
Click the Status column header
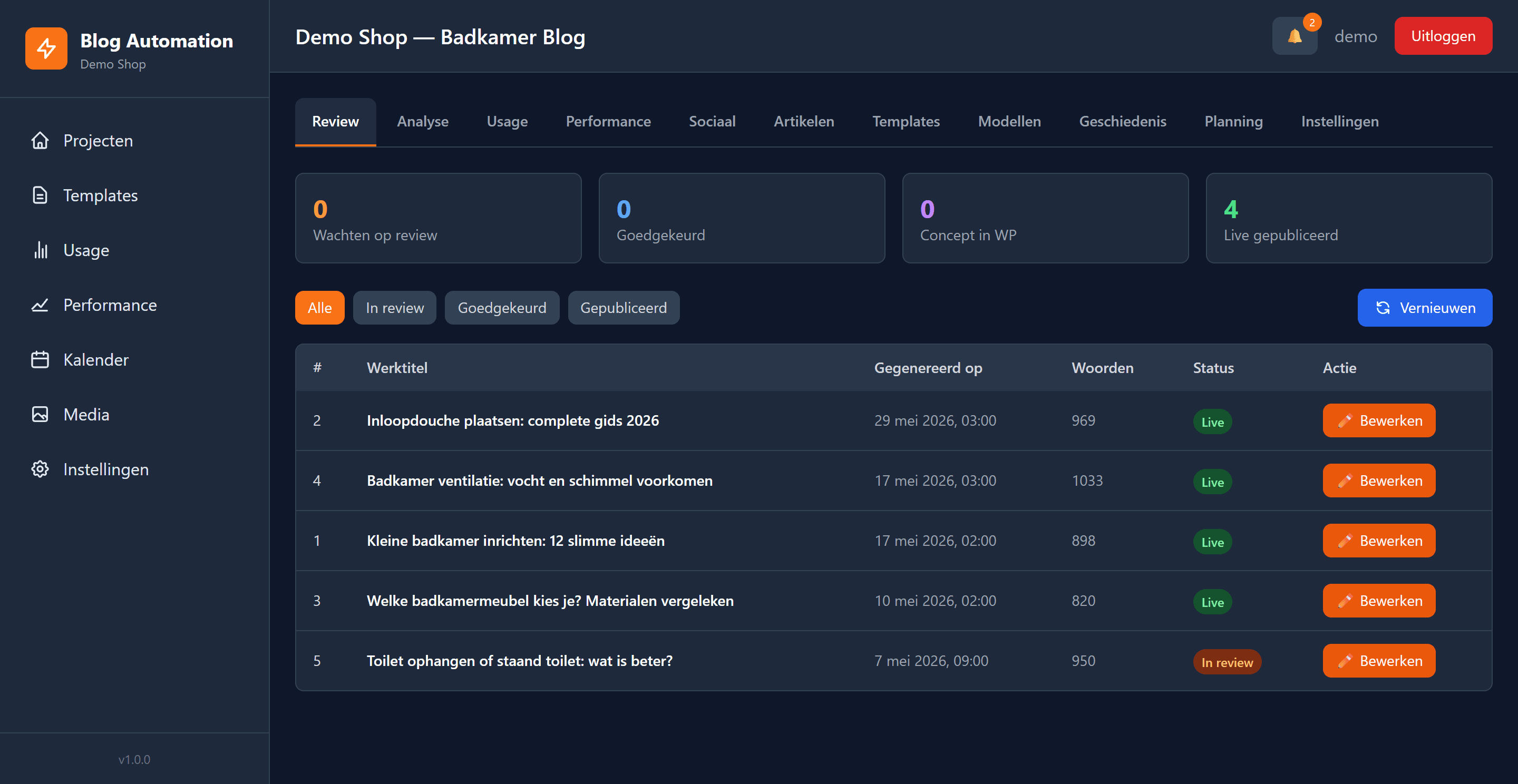coord(1213,368)
